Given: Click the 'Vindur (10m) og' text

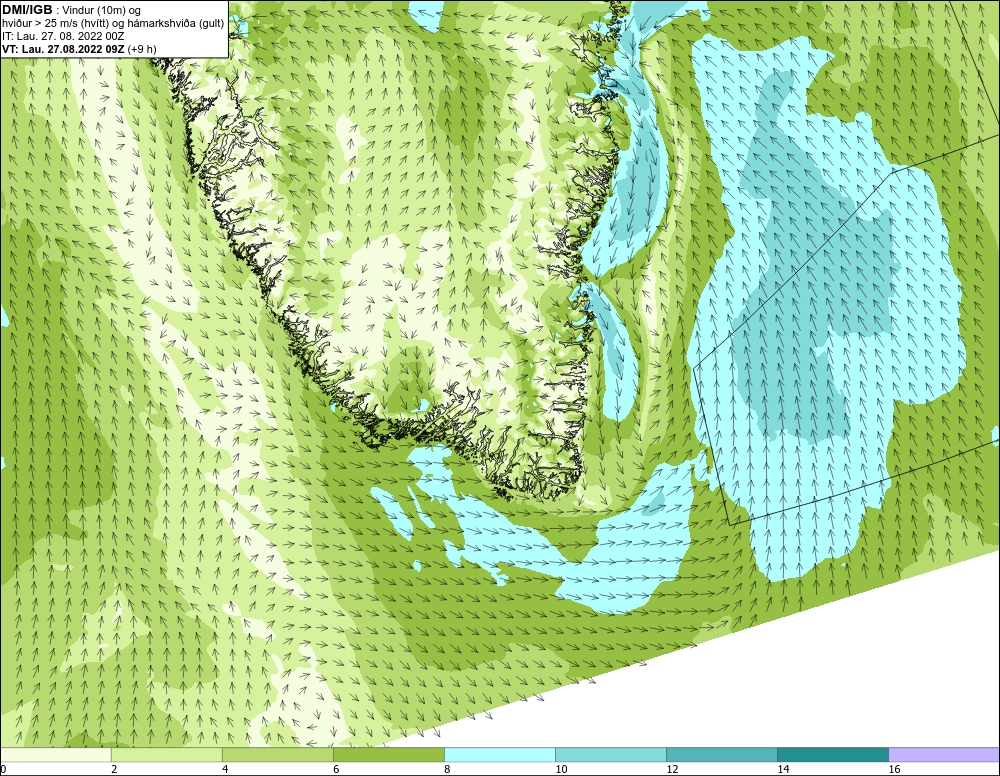Looking at the screenshot, I should pos(102,11).
